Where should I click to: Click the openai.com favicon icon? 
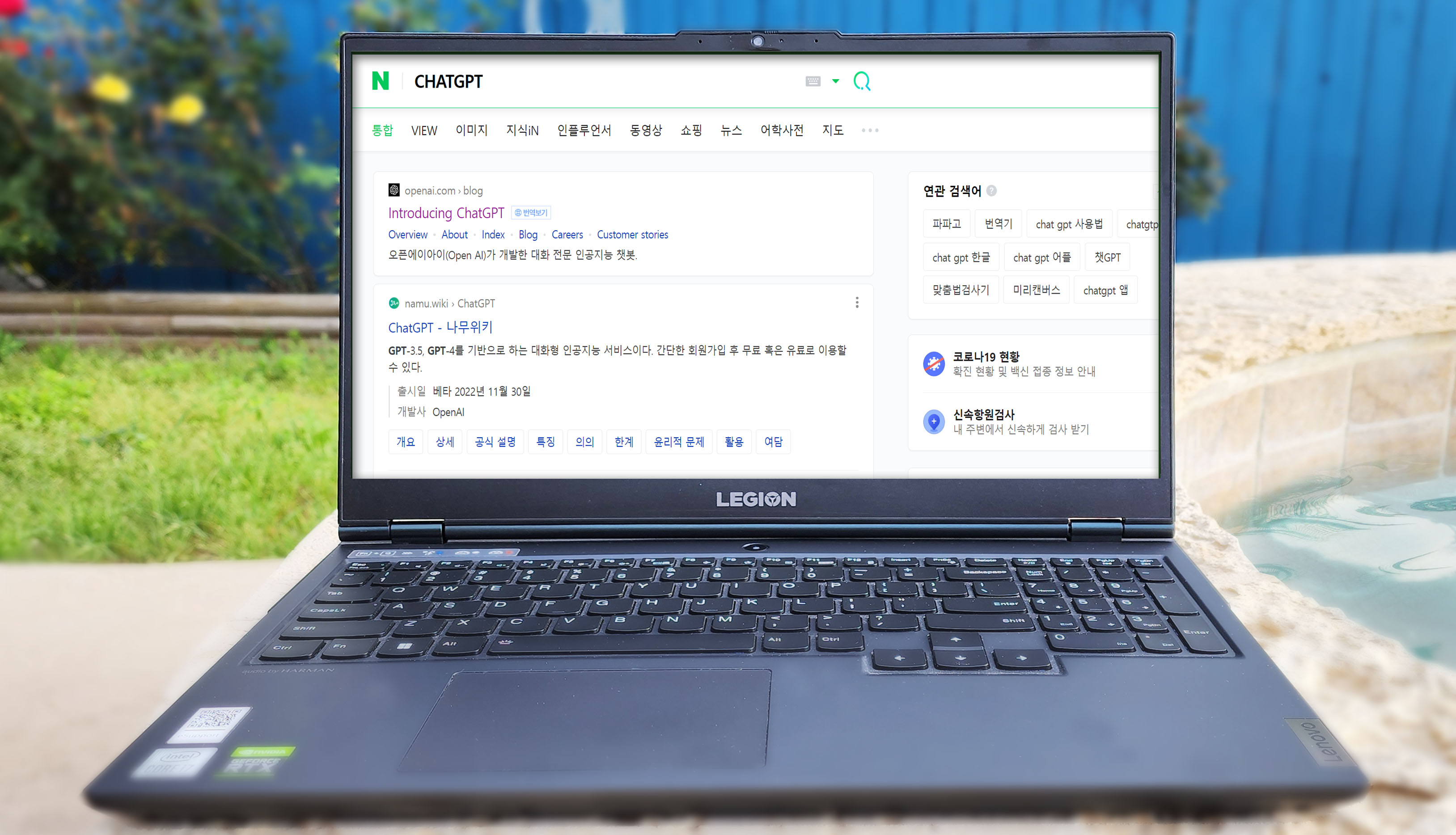pyautogui.click(x=394, y=189)
